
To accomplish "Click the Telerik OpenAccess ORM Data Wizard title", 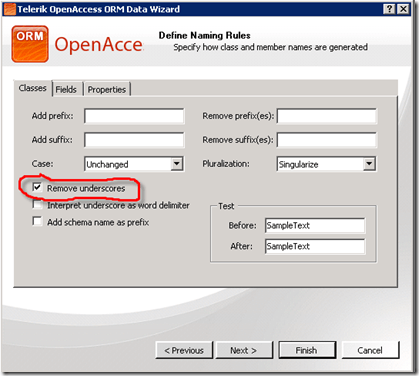I will click(98, 9).
